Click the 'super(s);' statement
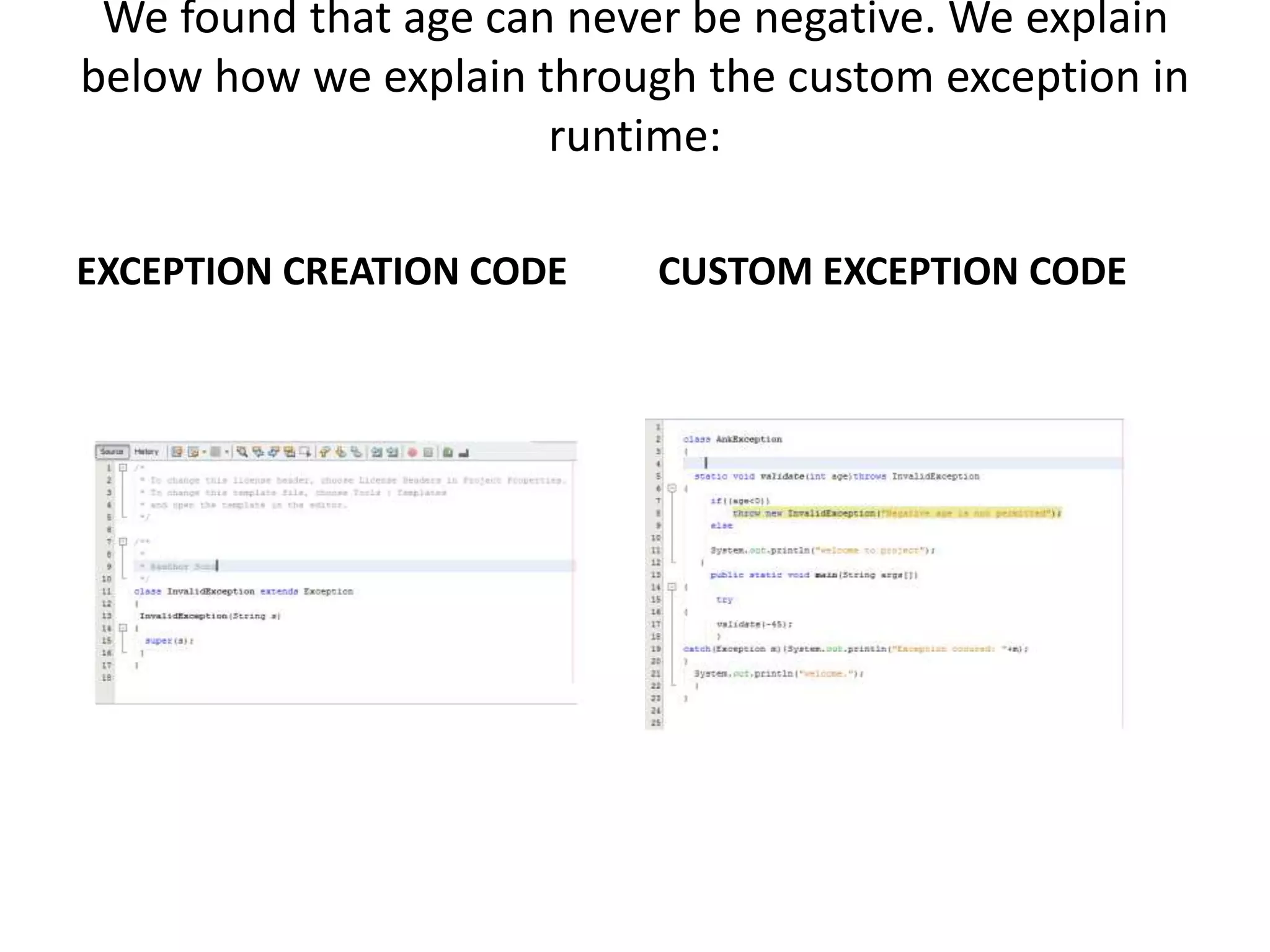This screenshot has height=952, width=1270. (169, 640)
